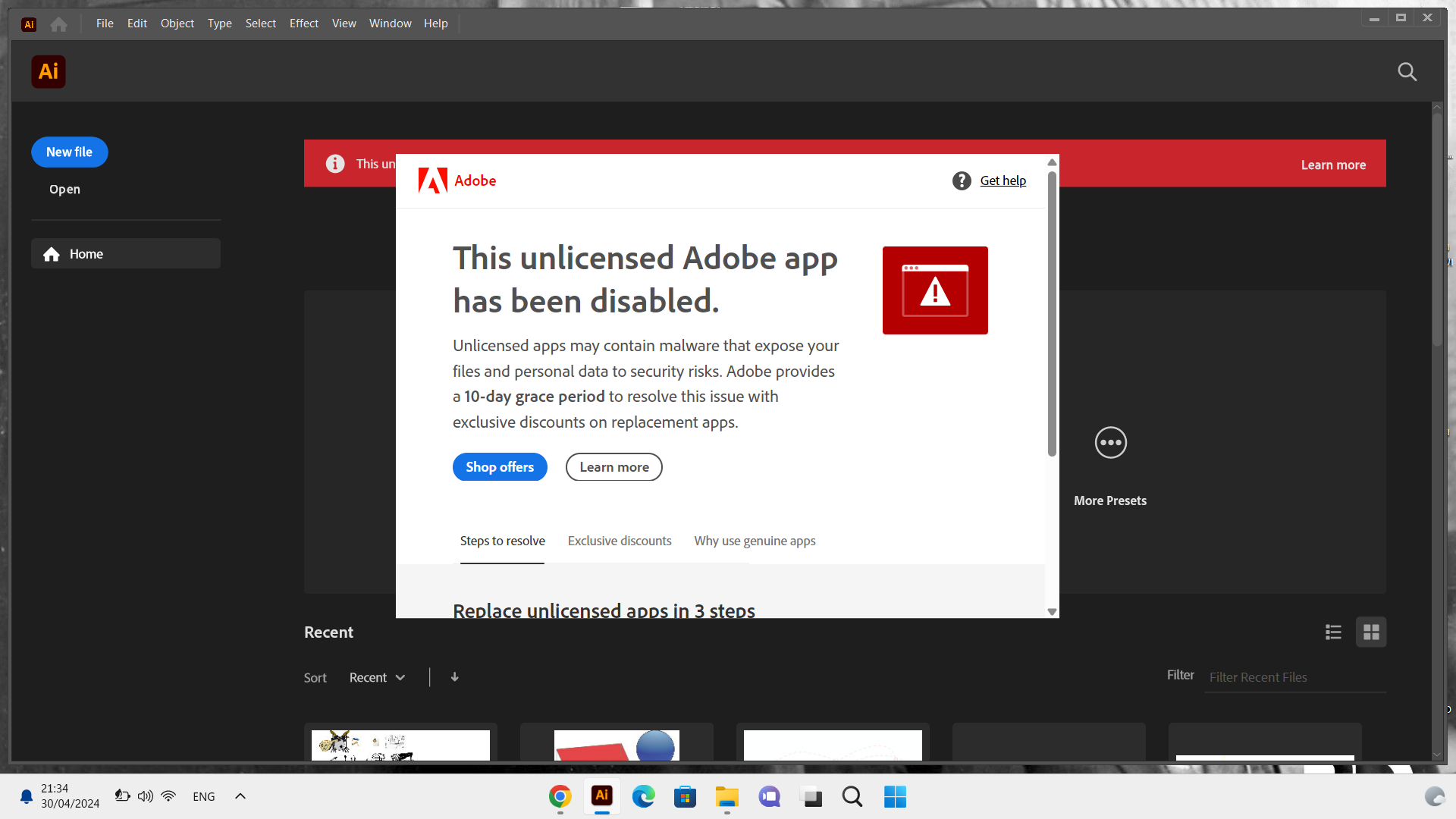Click dialog scrollbar down arrow
Viewport: 1456px width, 819px height.
(x=1052, y=612)
